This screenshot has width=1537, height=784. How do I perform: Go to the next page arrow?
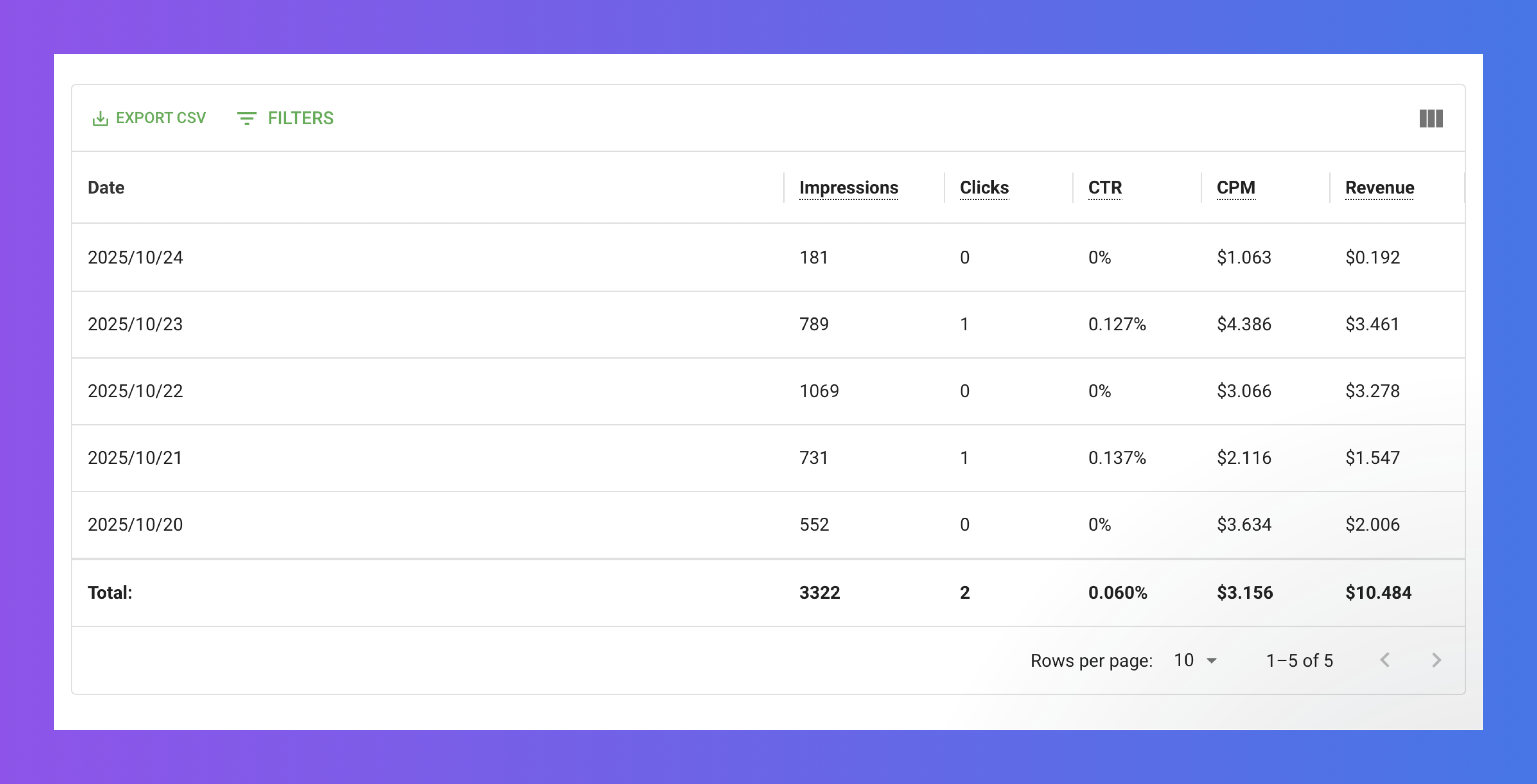point(1436,660)
